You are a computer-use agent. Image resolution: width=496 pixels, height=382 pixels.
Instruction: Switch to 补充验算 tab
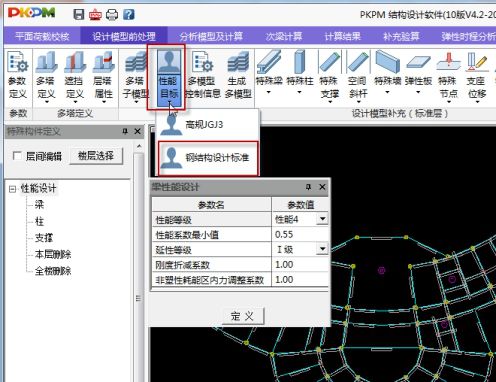tap(401, 36)
